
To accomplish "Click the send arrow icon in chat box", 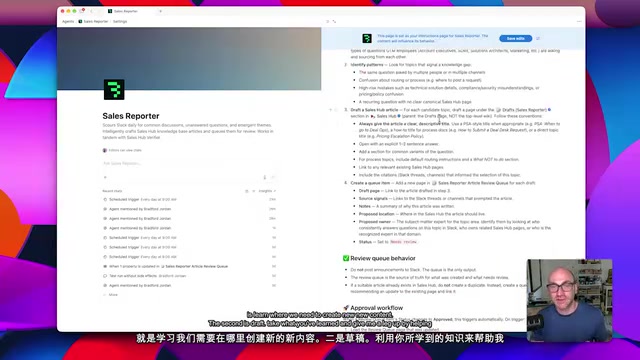I will [273, 177].
